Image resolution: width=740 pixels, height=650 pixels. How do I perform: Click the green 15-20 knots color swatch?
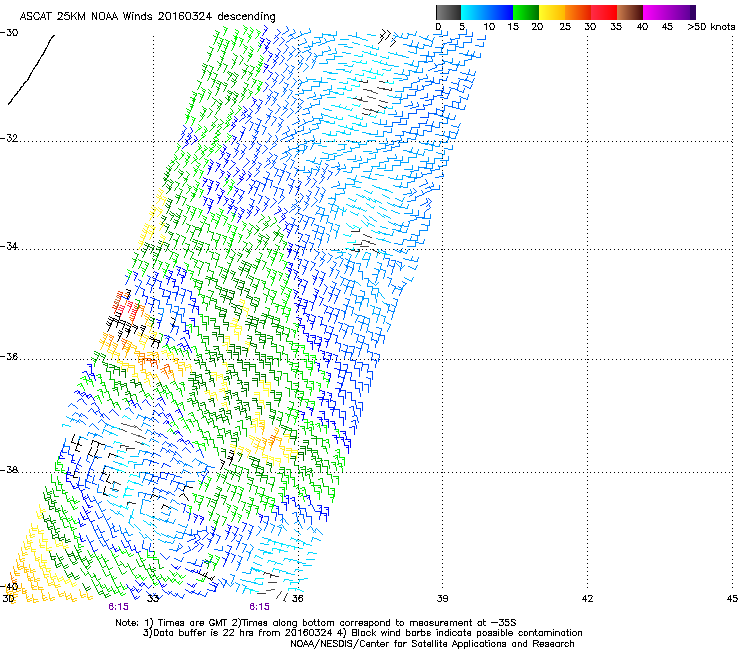coord(526,12)
